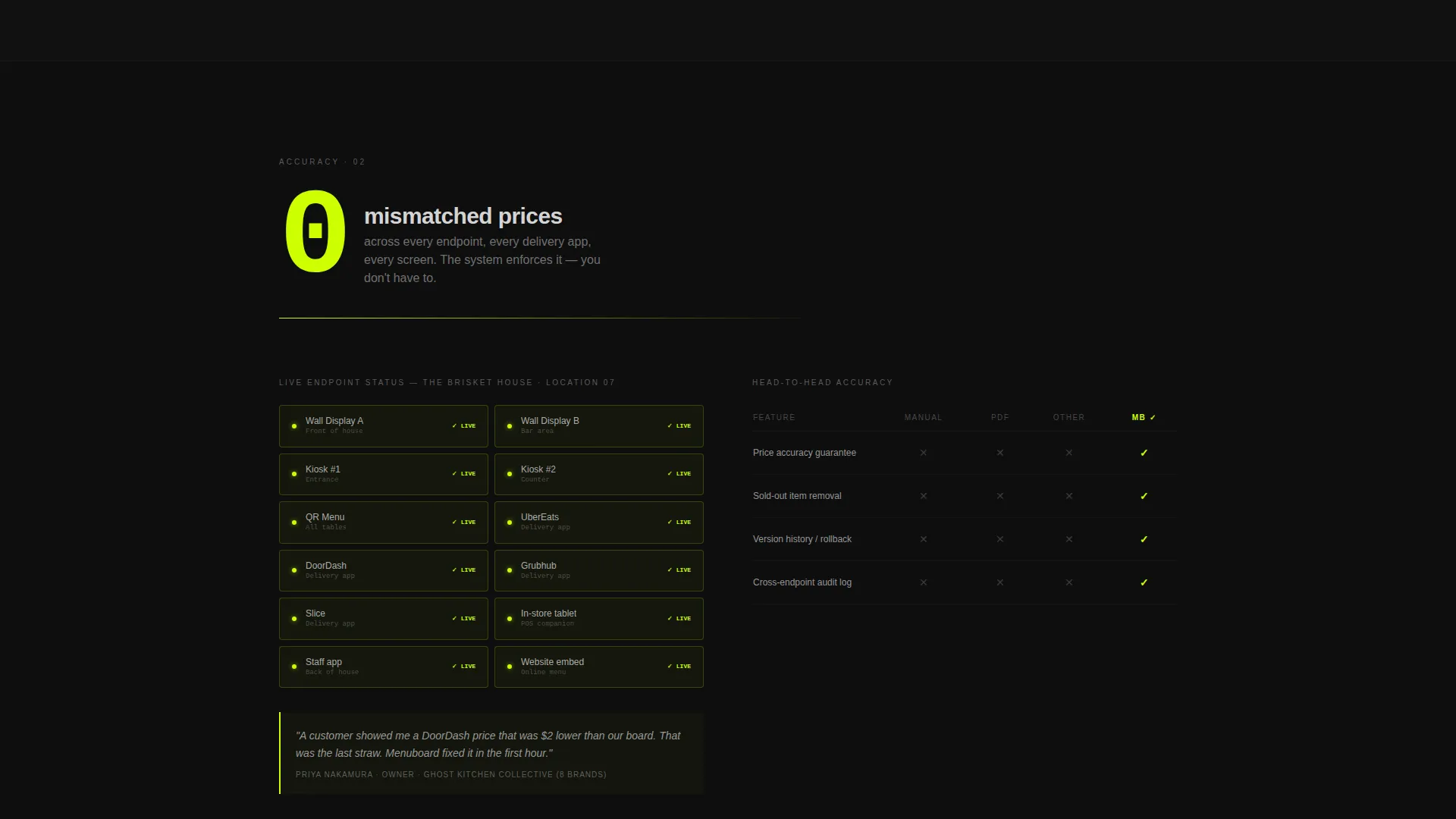This screenshot has height=819, width=1456.
Task: Click Other X for Version history / rollback
Action: 1069,539
